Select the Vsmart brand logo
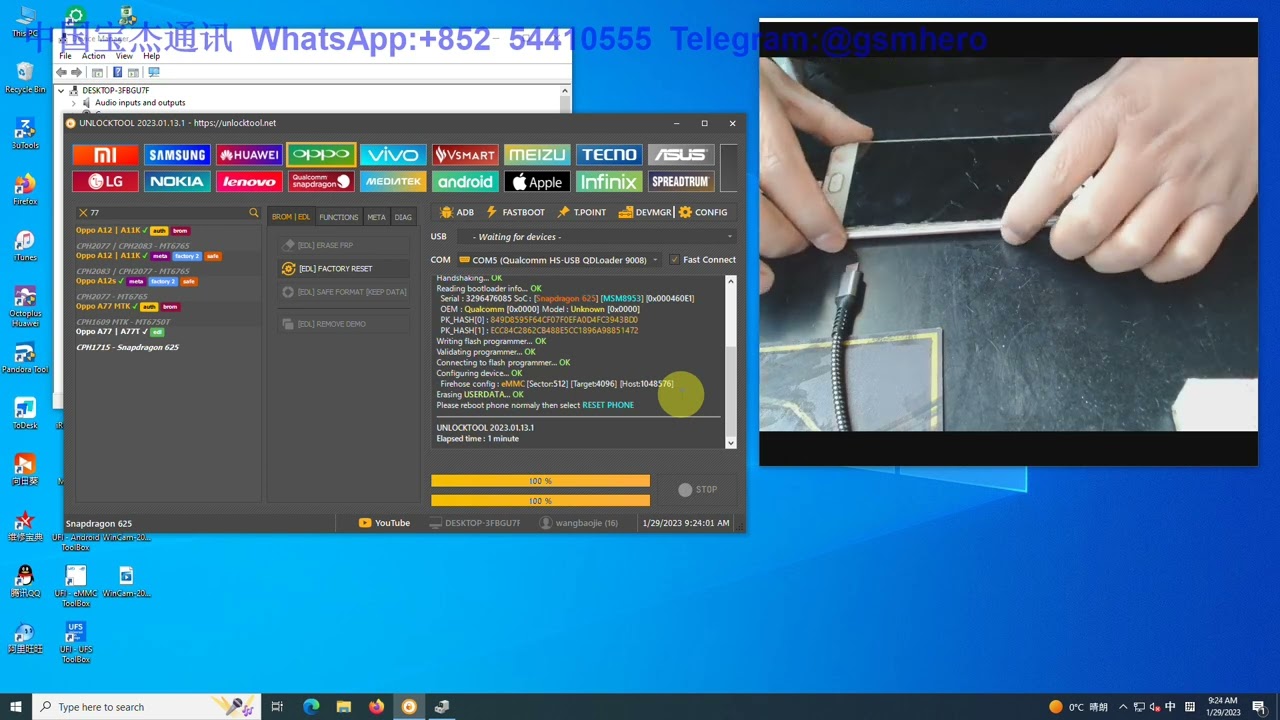 tap(465, 155)
